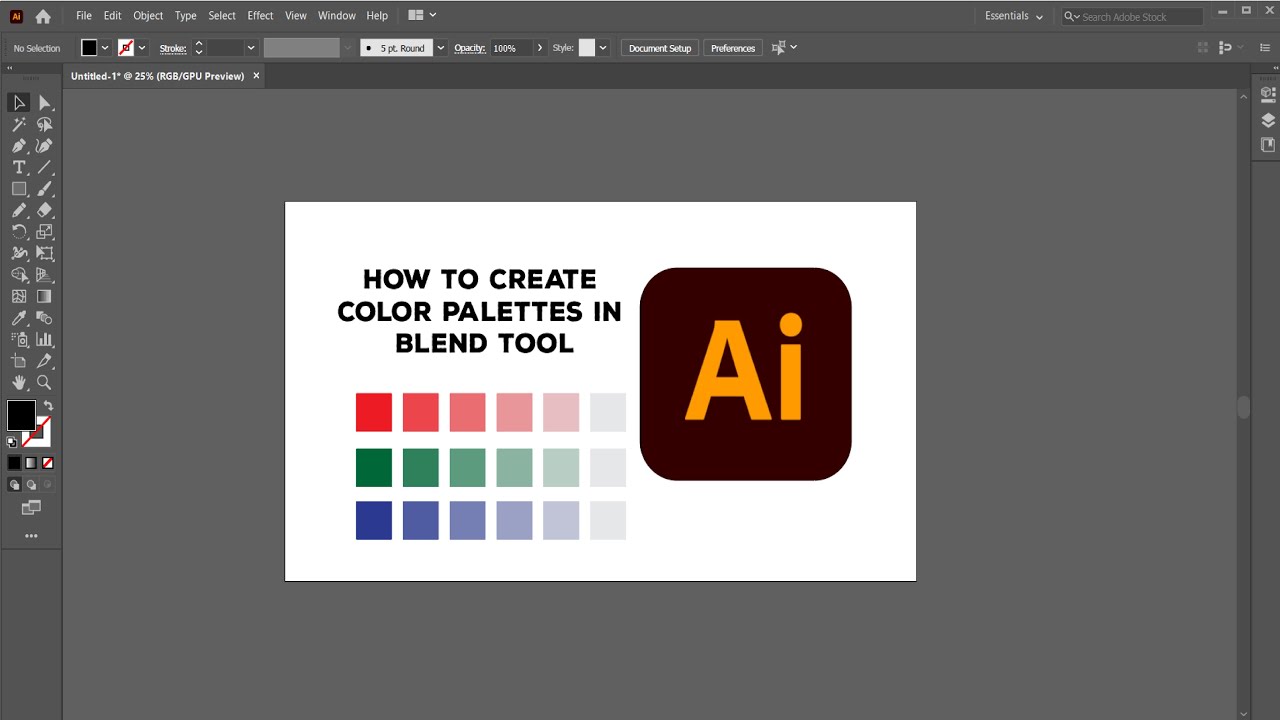Screen dimensions: 1280x720
Task: Click the Preferences button
Action: coord(733,48)
